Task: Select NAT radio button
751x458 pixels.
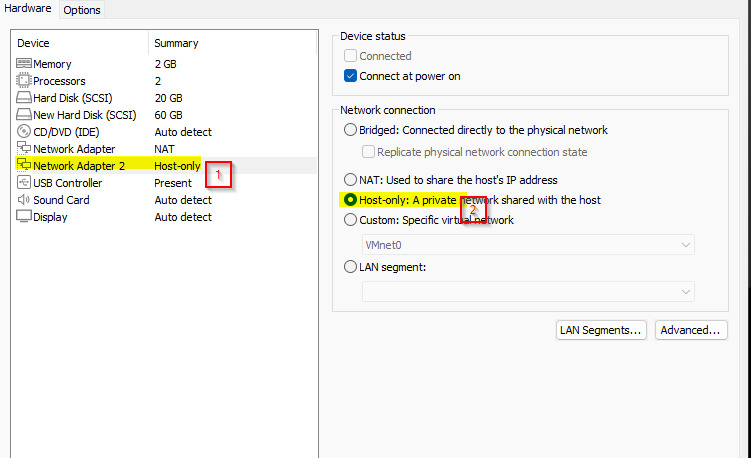Action: pyautogui.click(x=351, y=180)
